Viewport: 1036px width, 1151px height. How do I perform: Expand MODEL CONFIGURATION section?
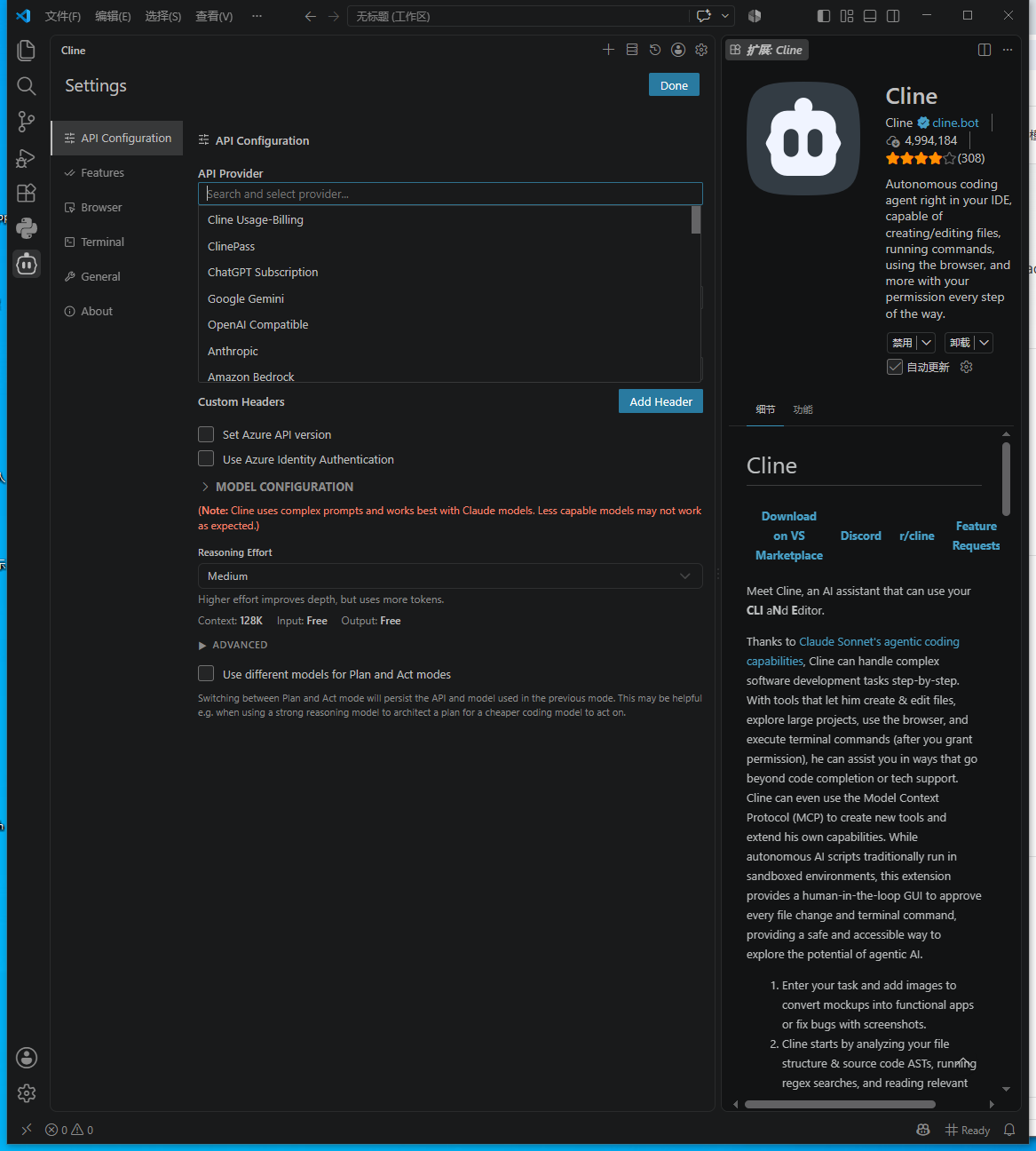pyautogui.click(x=276, y=487)
